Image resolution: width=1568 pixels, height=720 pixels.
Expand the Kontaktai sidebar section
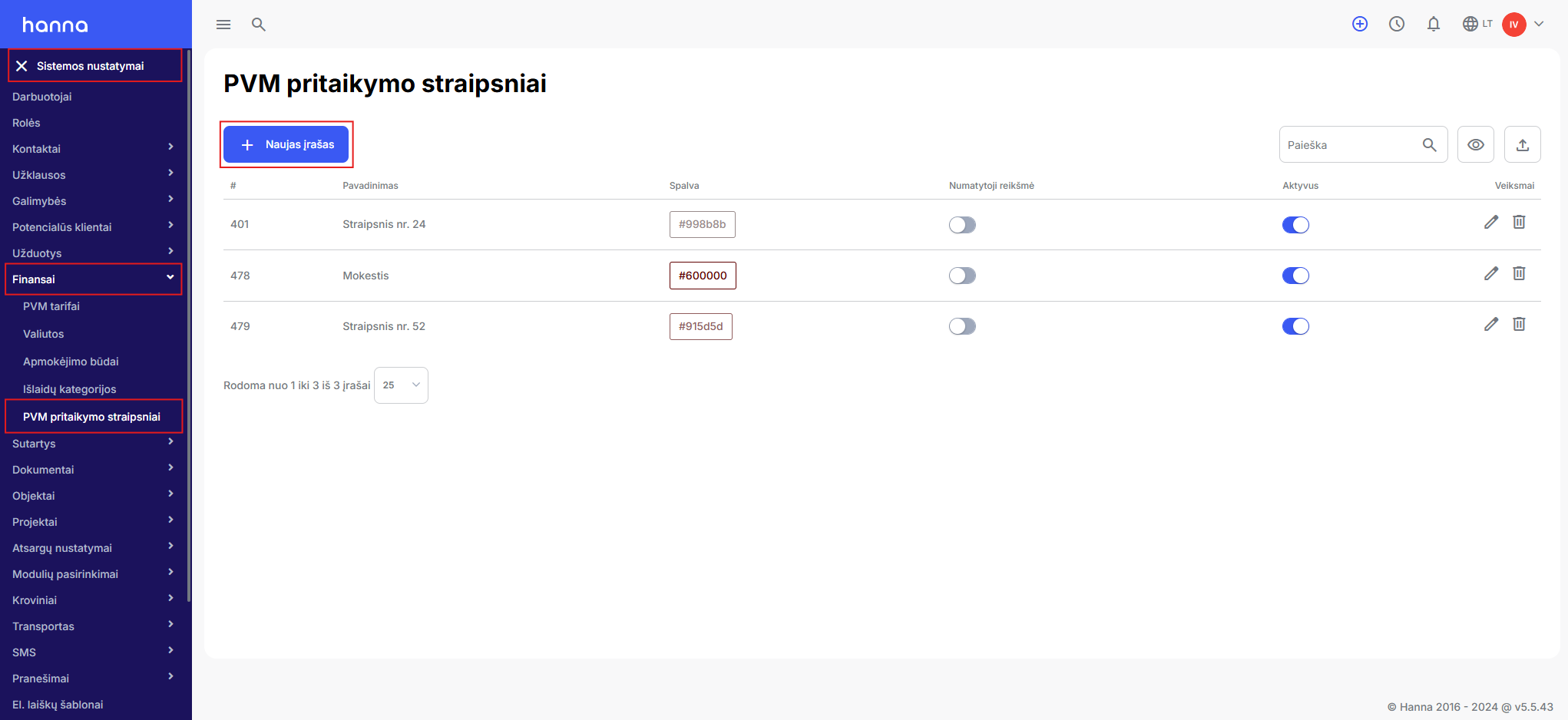click(x=94, y=149)
